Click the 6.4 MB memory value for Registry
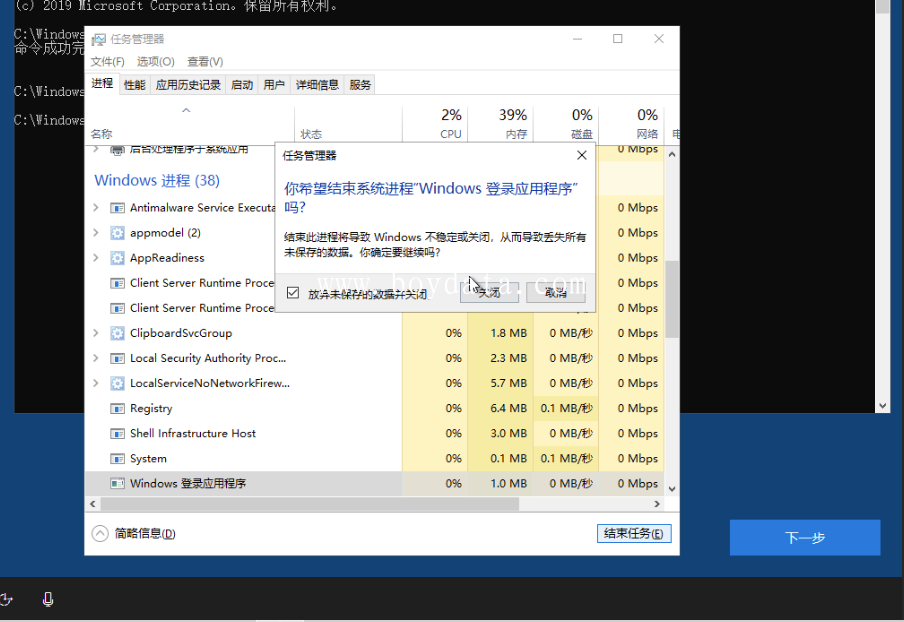This screenshot has width=904, height=622. [508, 408]
